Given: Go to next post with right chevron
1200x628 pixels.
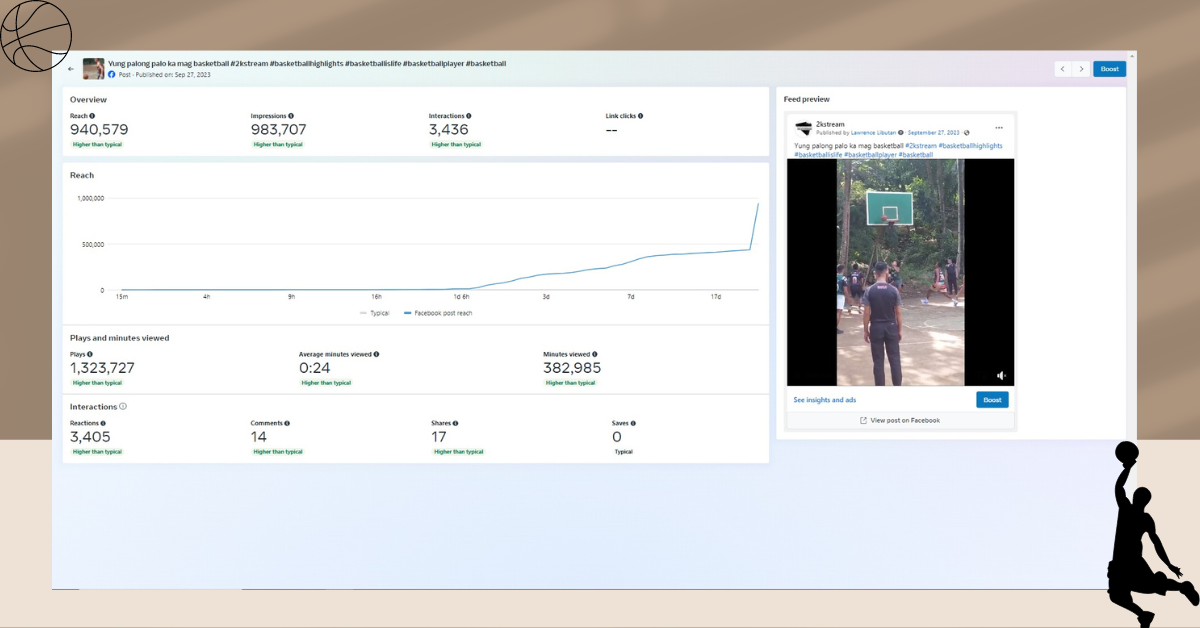Looking at the screenshot, I should click(1081, 69).
